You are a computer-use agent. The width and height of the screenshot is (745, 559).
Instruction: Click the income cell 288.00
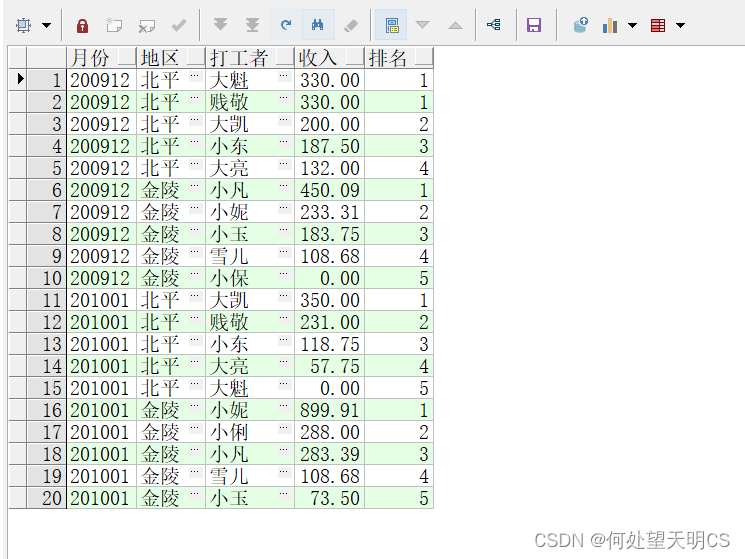[329, 432]
